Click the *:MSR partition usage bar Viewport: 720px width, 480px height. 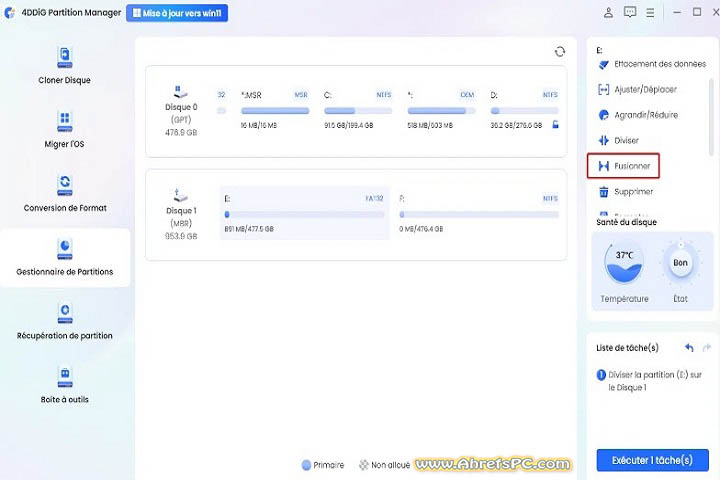275,111
